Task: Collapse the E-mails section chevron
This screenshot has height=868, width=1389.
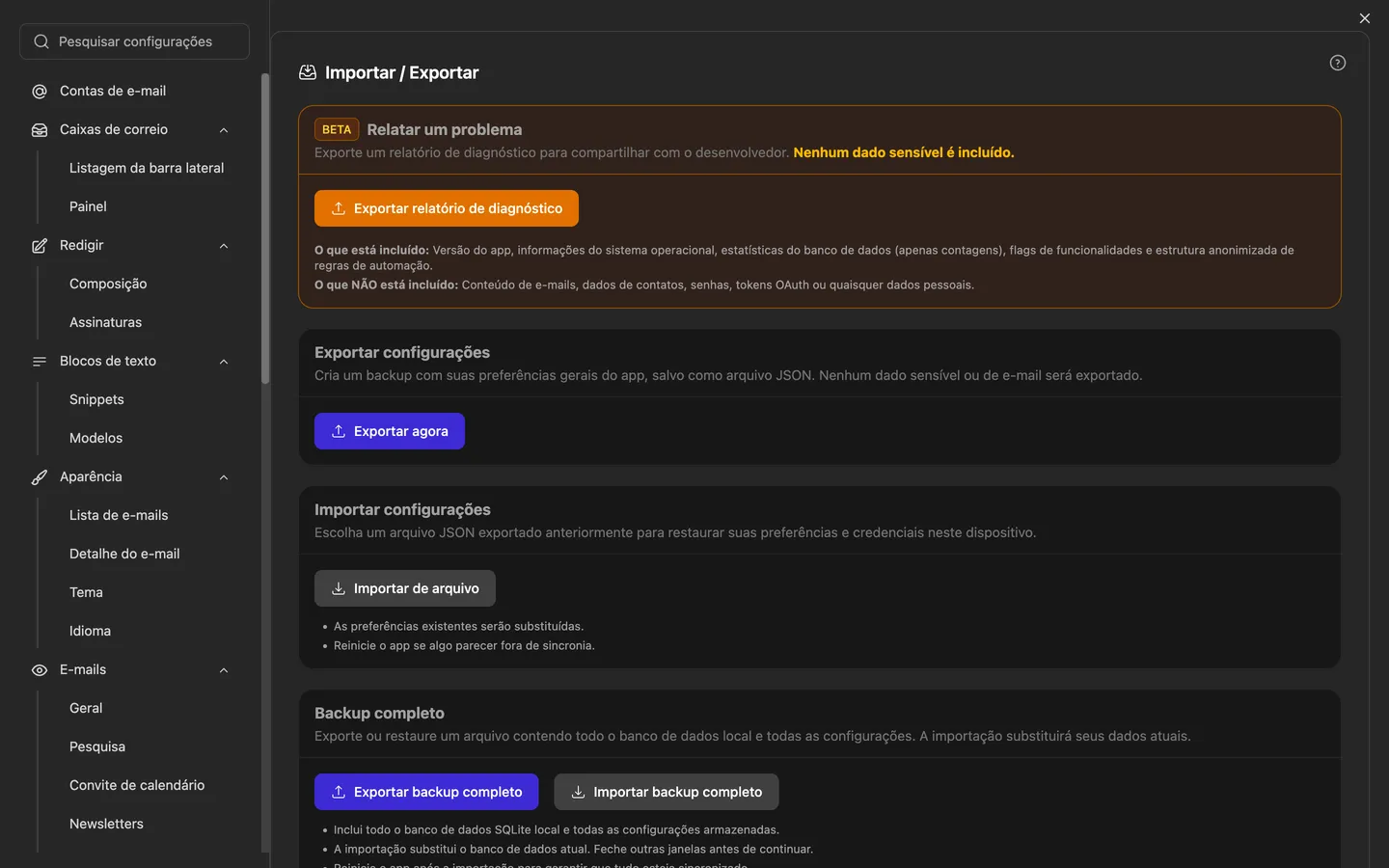Action: 224,670
